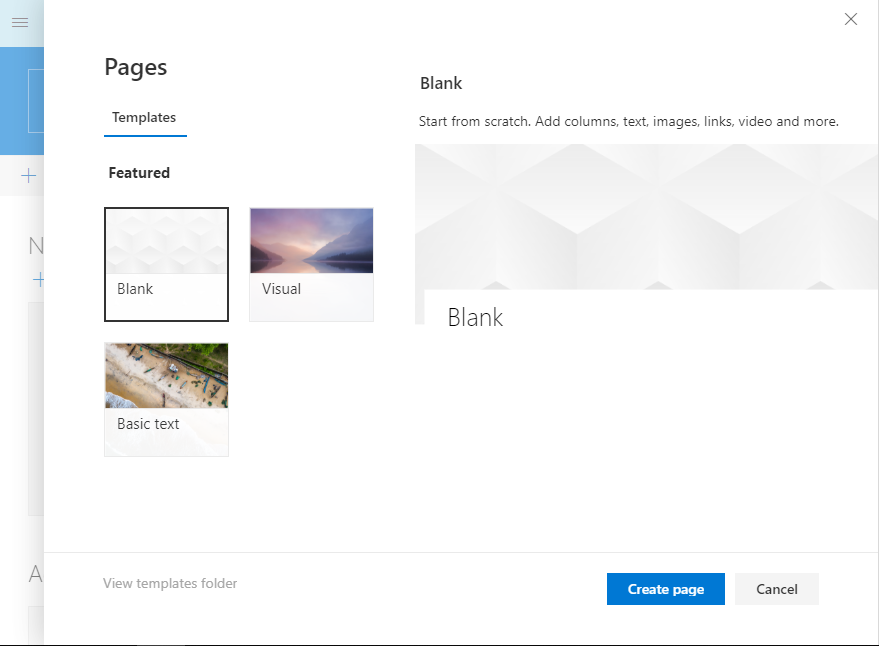The height and width of the screenshot is (646, 879).
Task: Select the Visual template thumbnail
Action: pyautogui.click(x=311, y=240)
